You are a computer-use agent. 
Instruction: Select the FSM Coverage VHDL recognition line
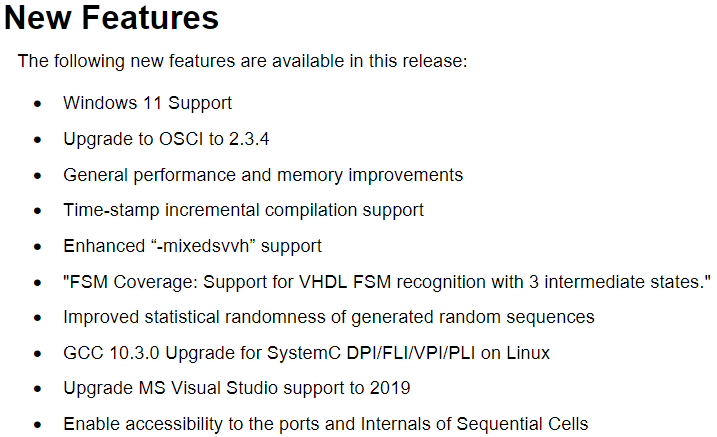tap(387, 282)
